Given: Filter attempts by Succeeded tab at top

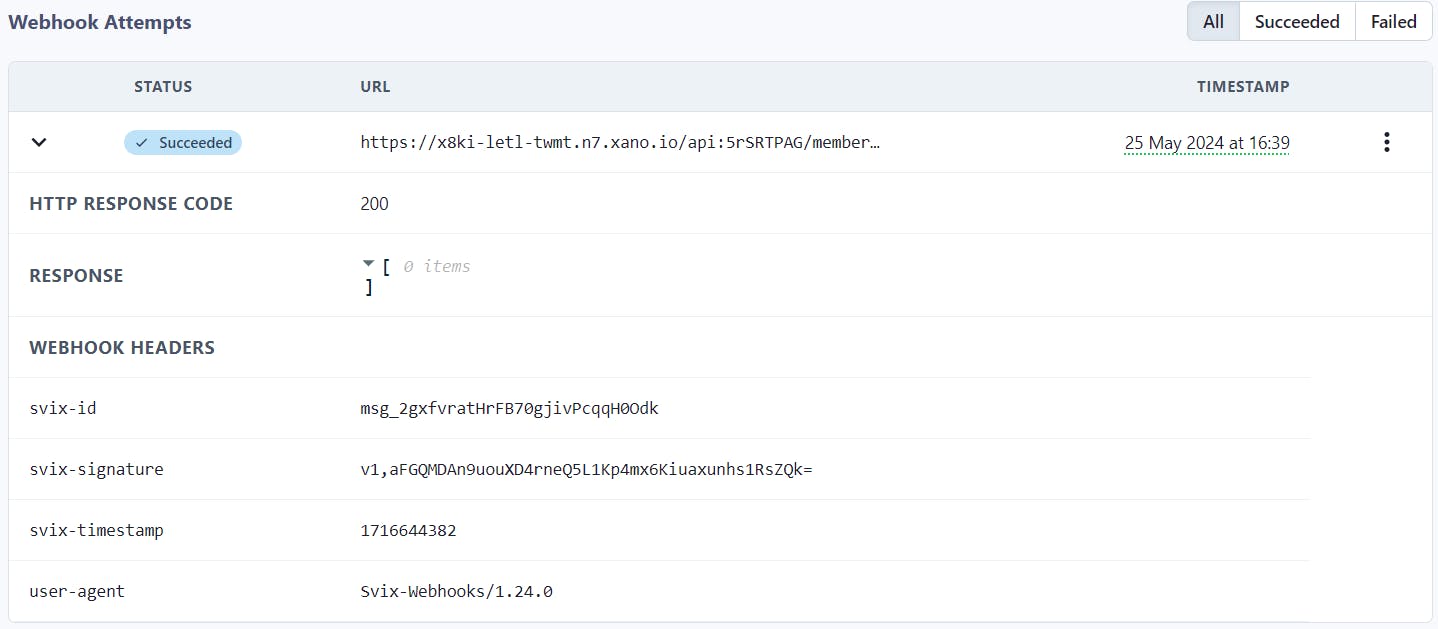Looking at the screenshot, I should point(1296,21).
